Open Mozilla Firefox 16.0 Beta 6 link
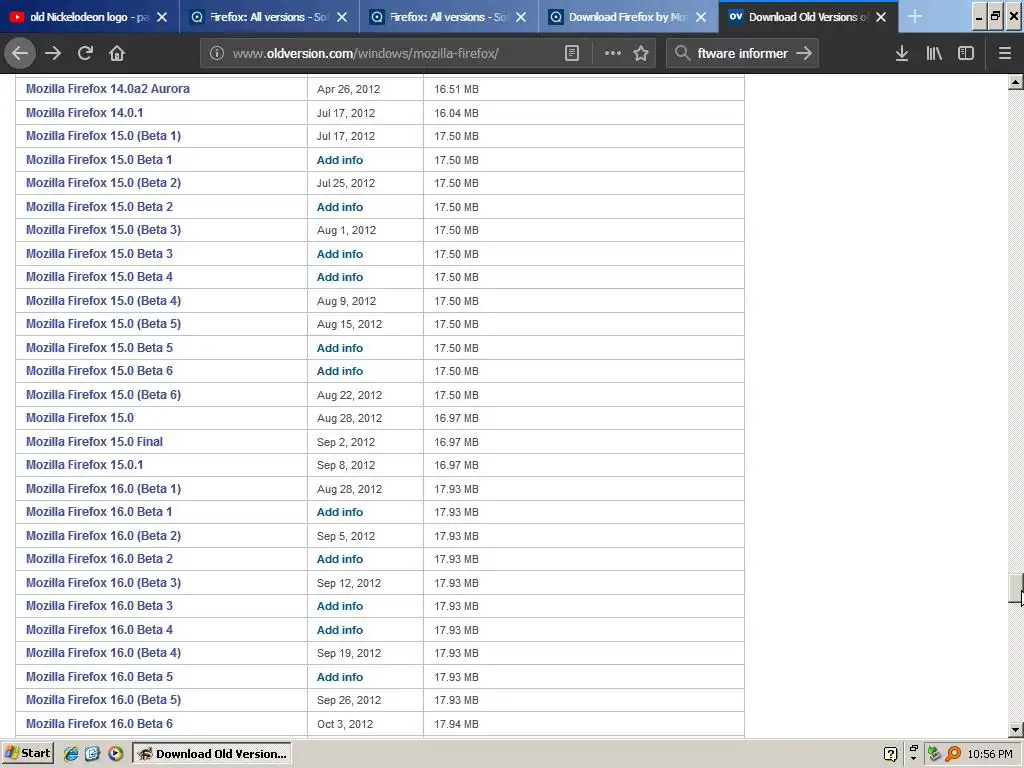This screenshot has width=1024, height=768. click(99, 724)
